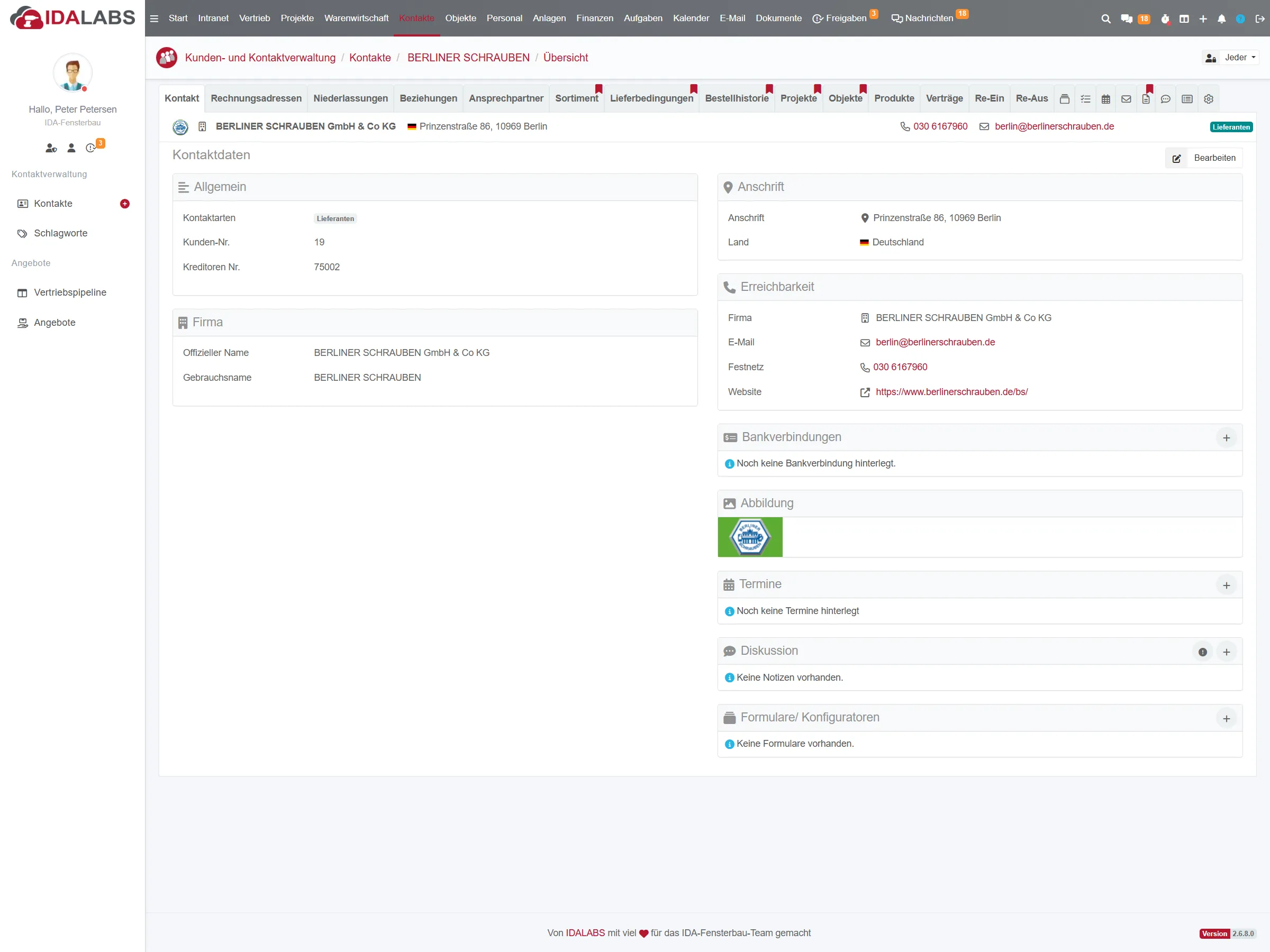Click the clock icon with badge 3
The height and width of the screenshot is (952, 1270).
[90, 148]
